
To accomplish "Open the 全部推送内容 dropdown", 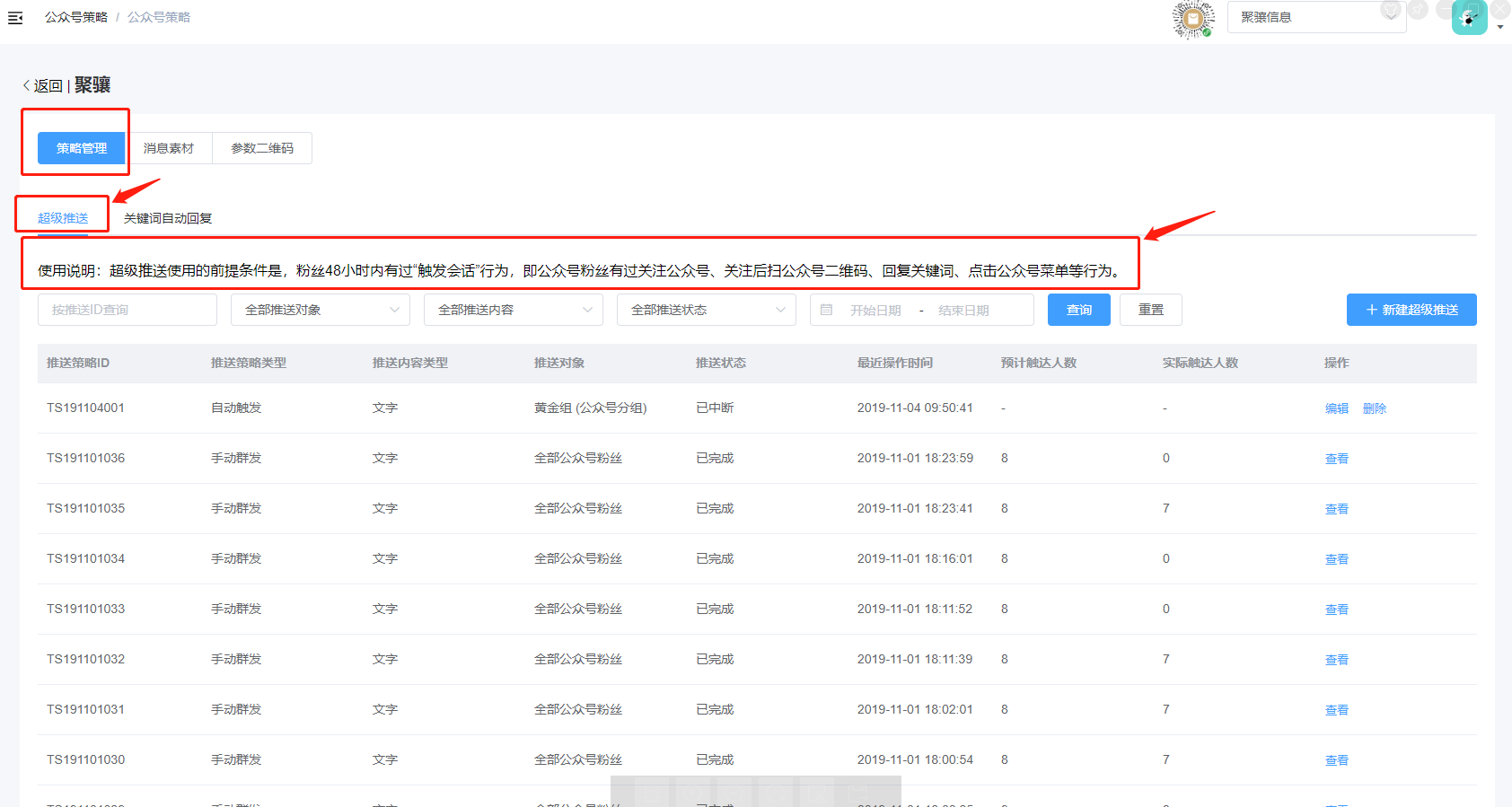I will pyautogui.click(x=513, y=310).
